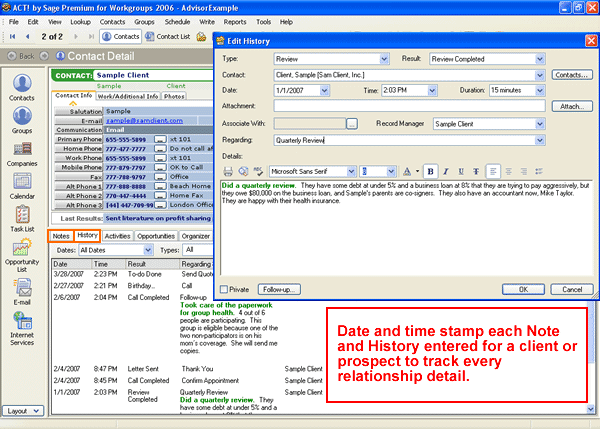Go to previous contact record arrow
Viewport: 600px width, 429px height.
point(27,36)
